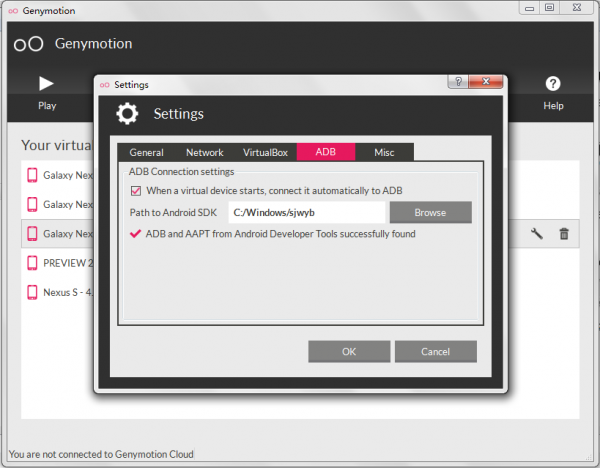600x468 pixels.
Task: Open the Network tab
Action: pyautogui.click(x=204, y=153)
